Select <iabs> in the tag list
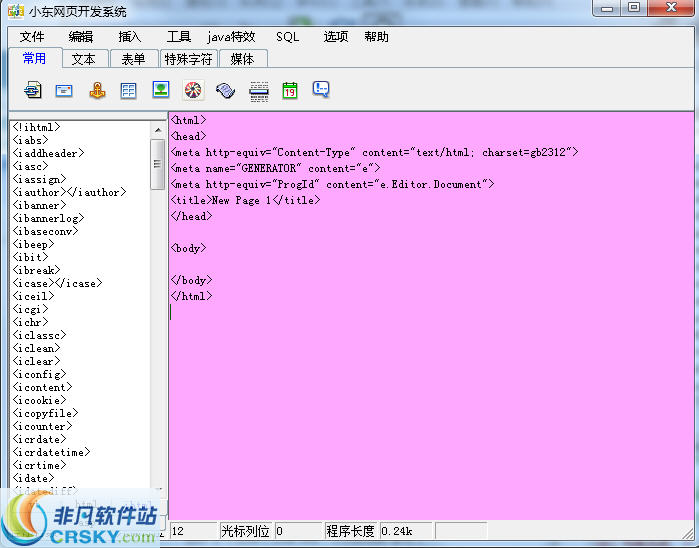699x548 pixels. coord(30,140)
